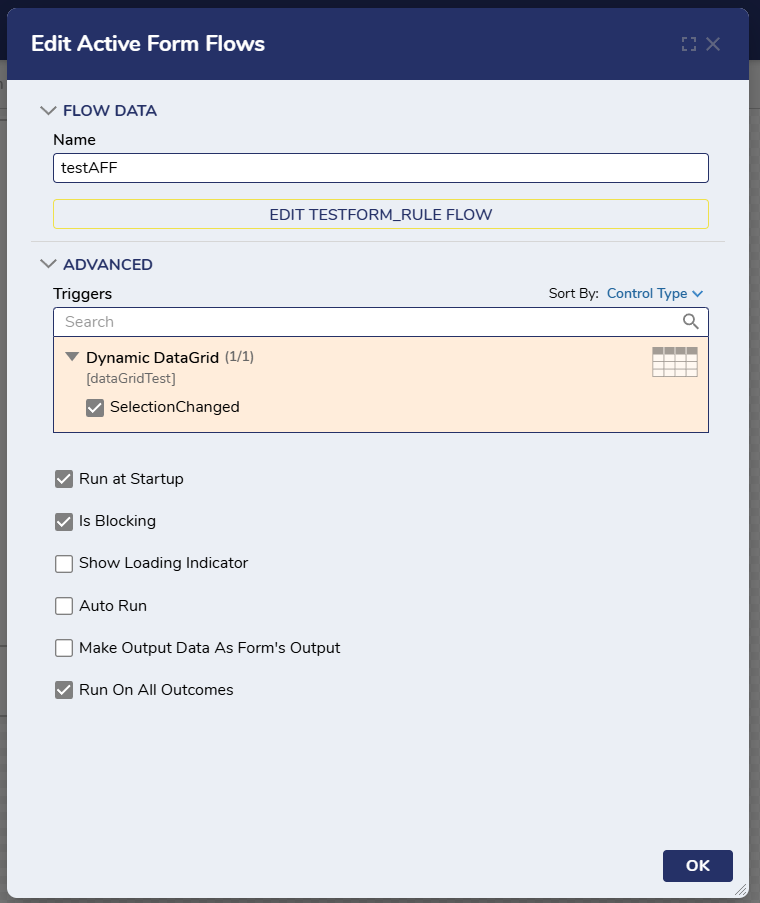Check the Auto Run option
Viewport: 760px width, 903px height.
[x=64, y=606]
